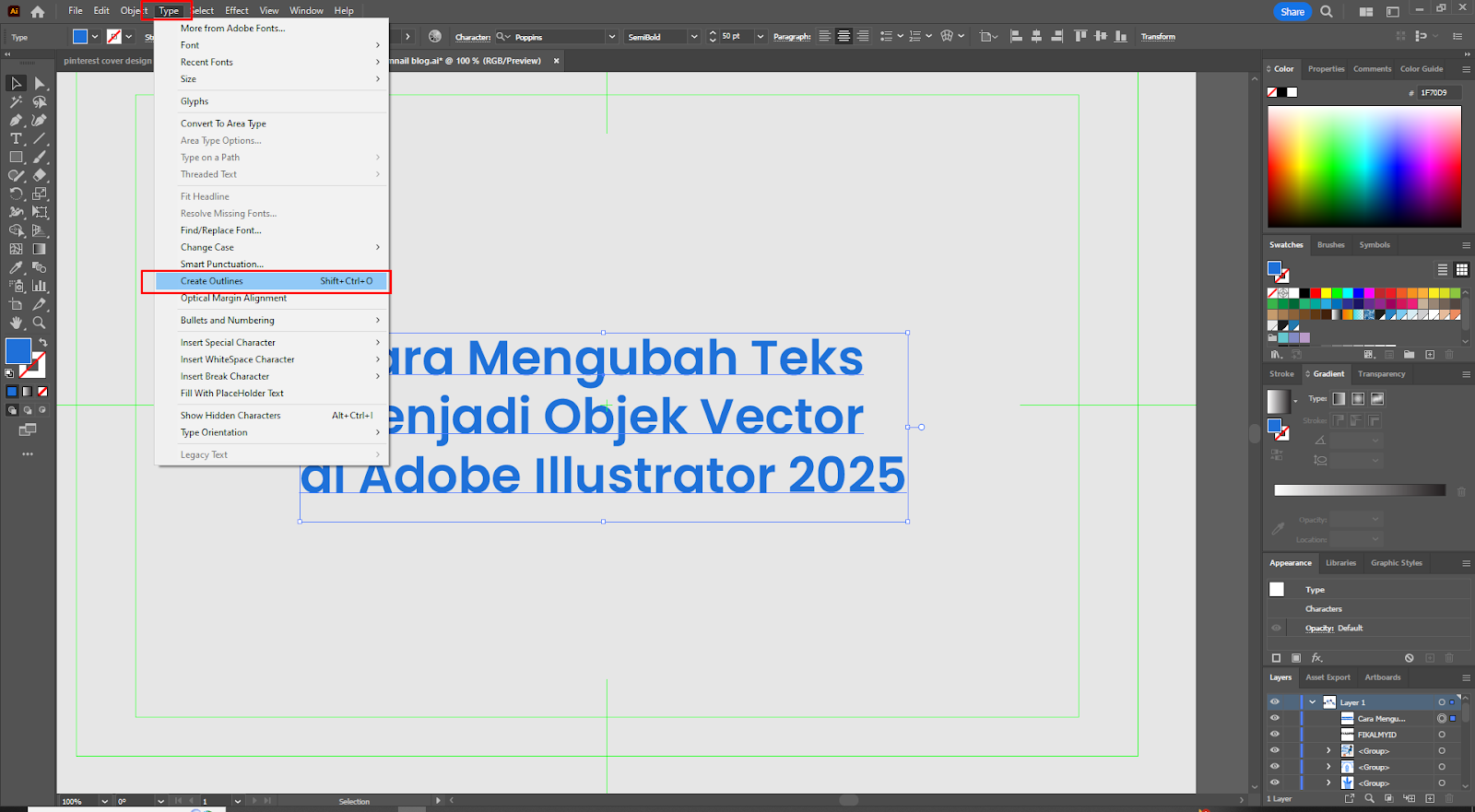Click the blue Fill color box in toolbar

click(x=18, y=351)
